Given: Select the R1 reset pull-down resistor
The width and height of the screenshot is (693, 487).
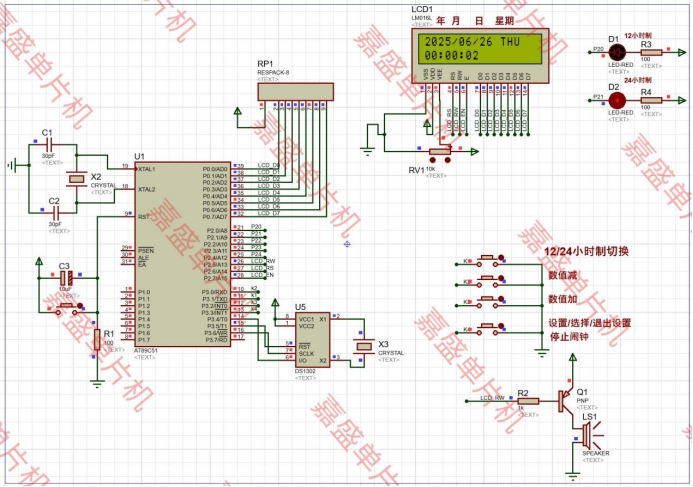Looking at the screenshot, I should [x=97, y=339].
